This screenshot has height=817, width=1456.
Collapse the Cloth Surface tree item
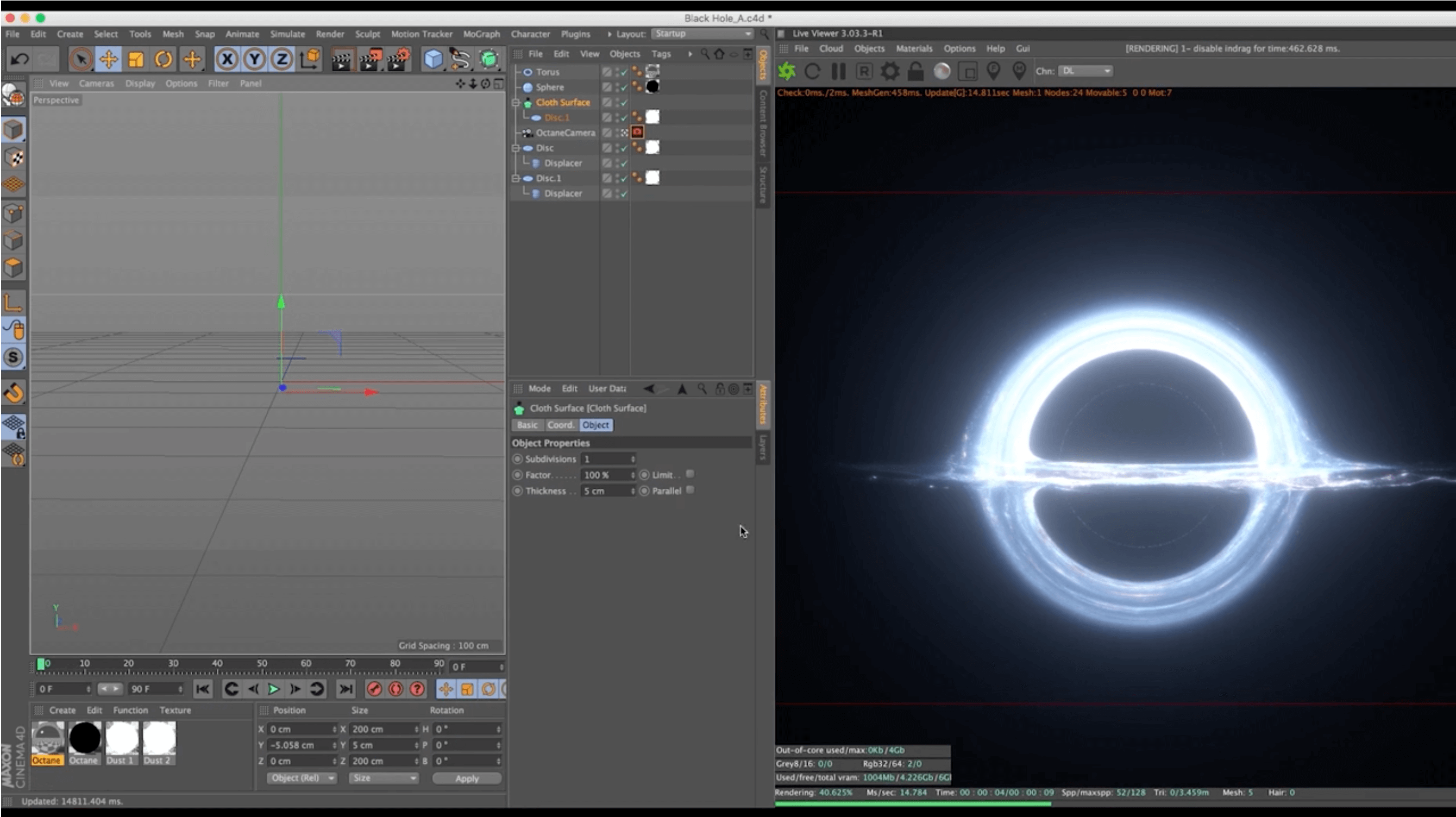(516, 103)
